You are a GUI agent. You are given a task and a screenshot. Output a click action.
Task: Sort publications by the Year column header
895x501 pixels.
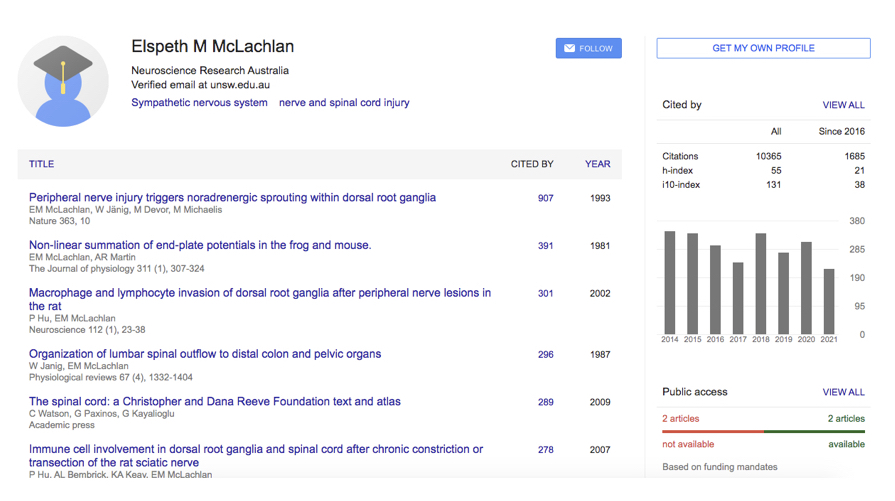pos(597,164)
